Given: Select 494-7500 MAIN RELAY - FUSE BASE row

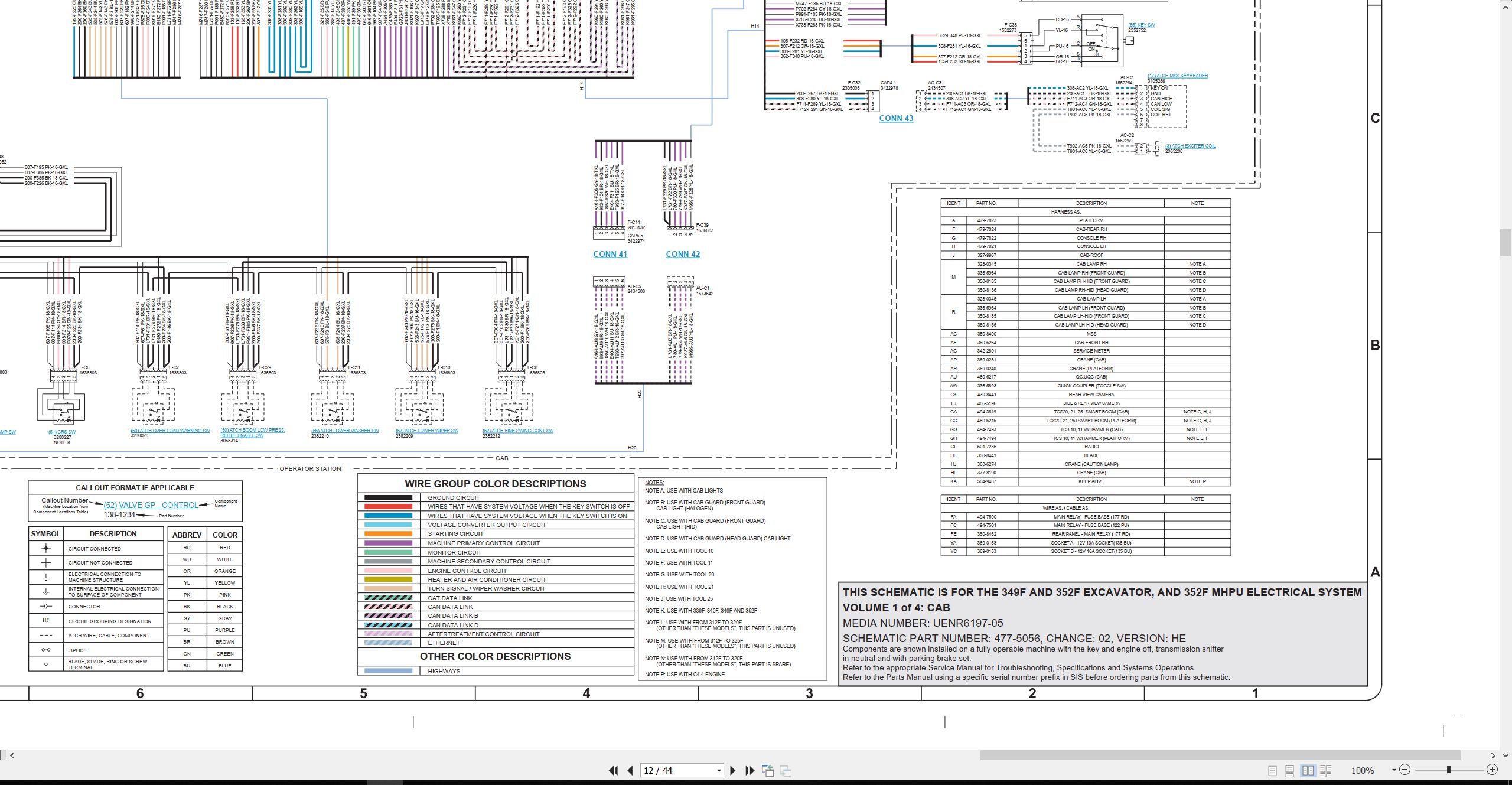Looking at the screenshot, I should pos(1086,517).
